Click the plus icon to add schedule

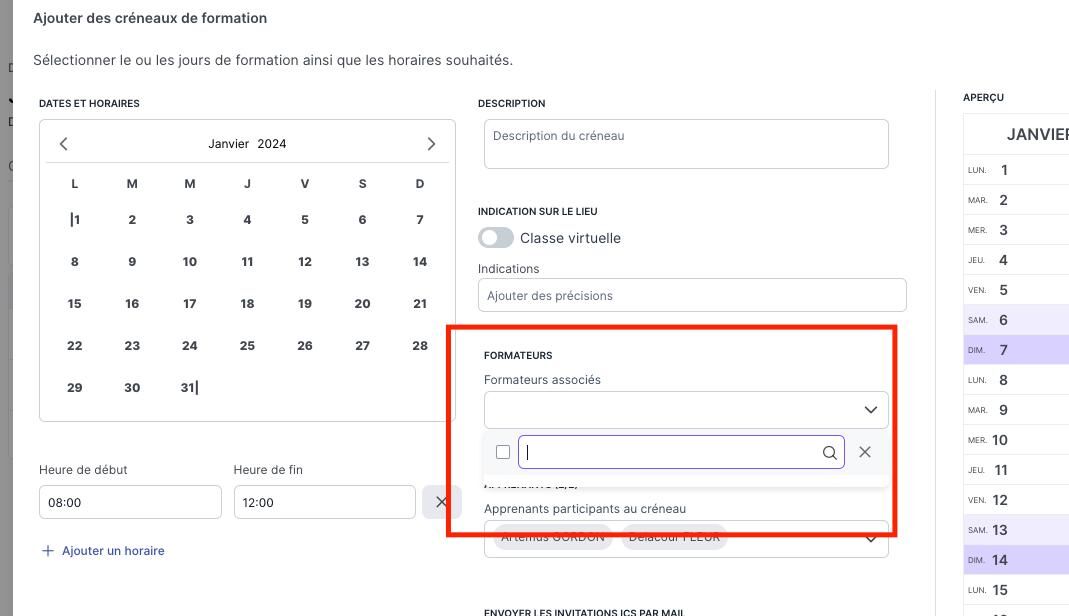pos(47,551)
